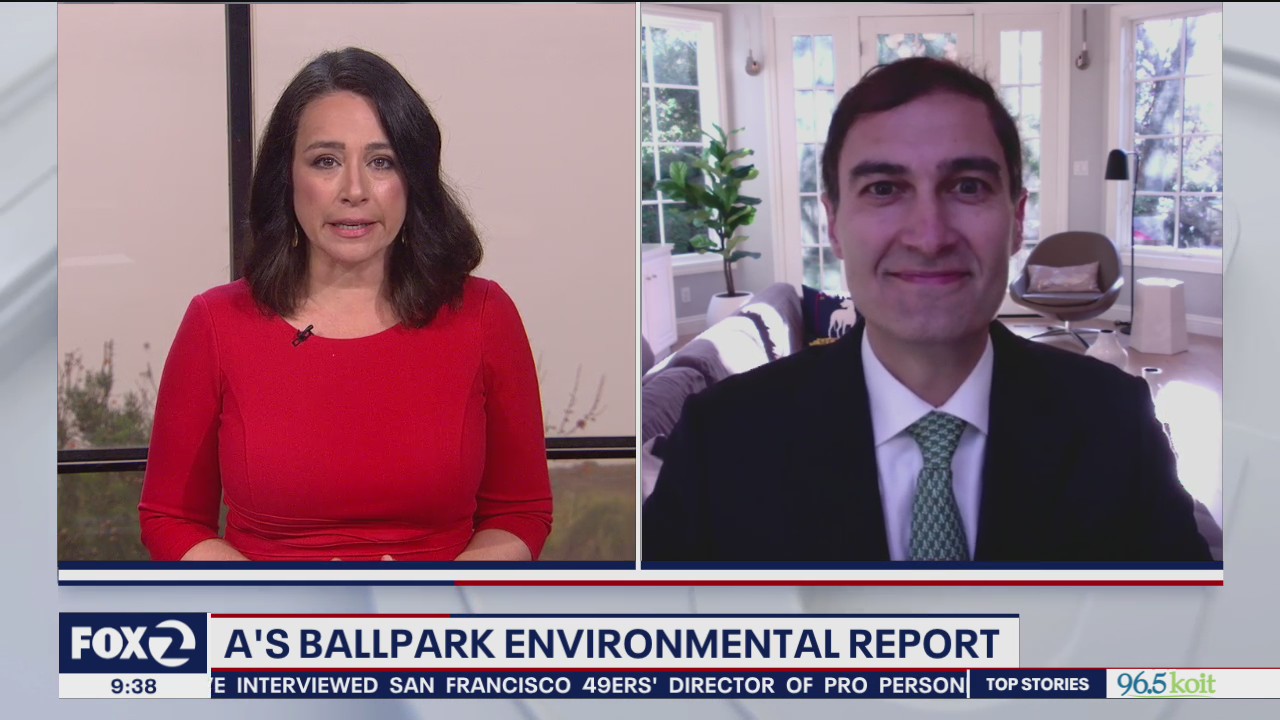Screen dimensions: 1280x720
Task: Click the 96.5 koit sponsor logo
Action: click(x=1165, y=684)
